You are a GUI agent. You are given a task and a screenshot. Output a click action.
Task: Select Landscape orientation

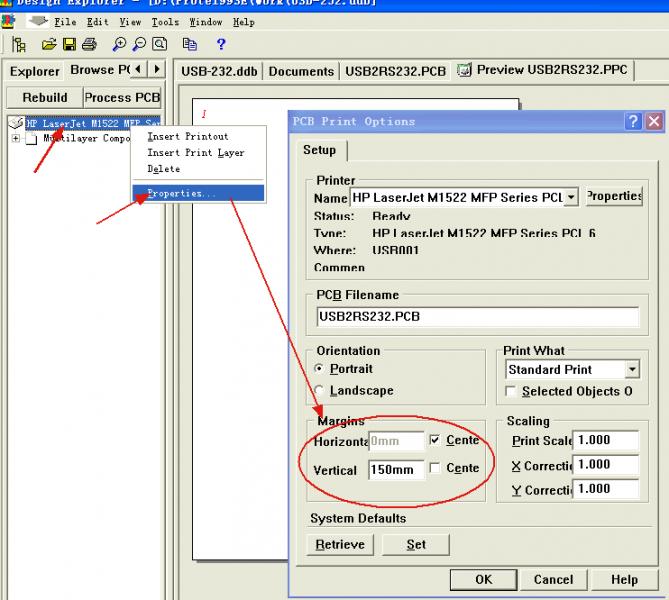[318, 390]
